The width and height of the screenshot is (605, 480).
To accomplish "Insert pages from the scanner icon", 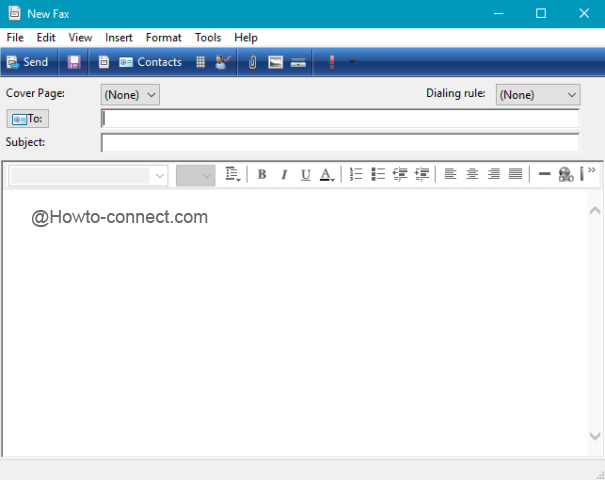I will (x=298, y=63).
